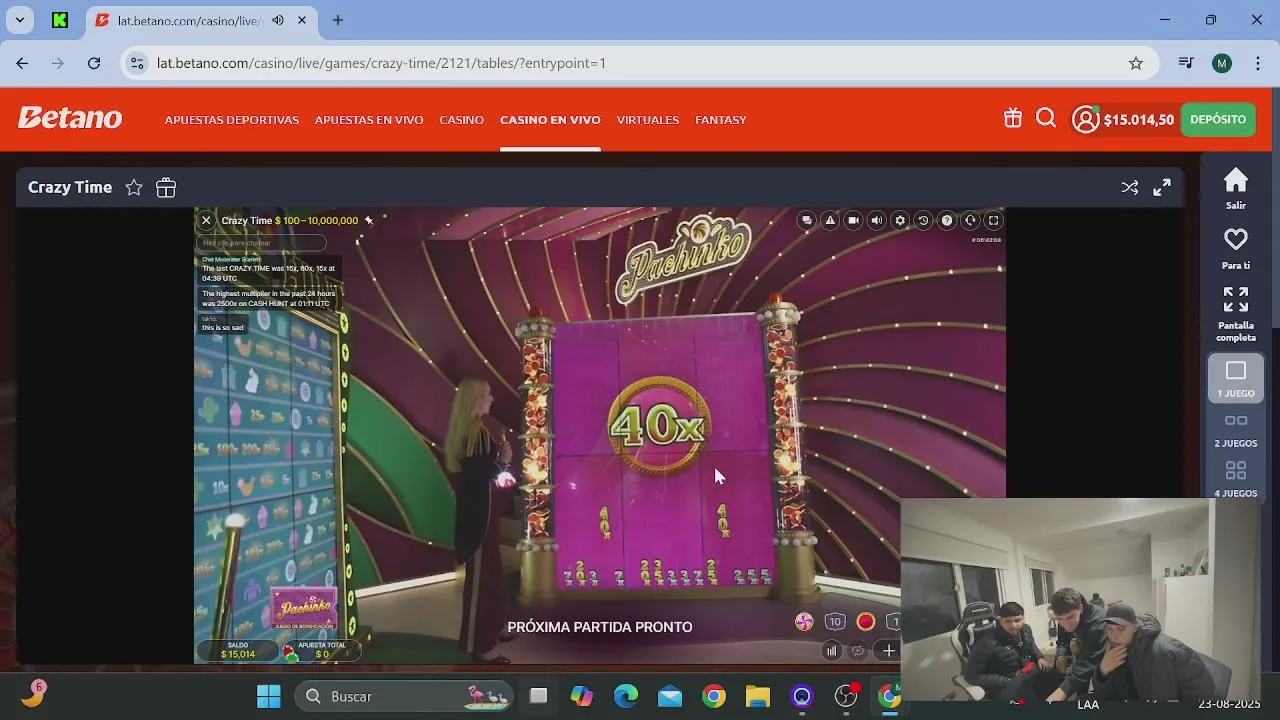
Task: Click the repeat bet icon
Action: click(858, 651)
